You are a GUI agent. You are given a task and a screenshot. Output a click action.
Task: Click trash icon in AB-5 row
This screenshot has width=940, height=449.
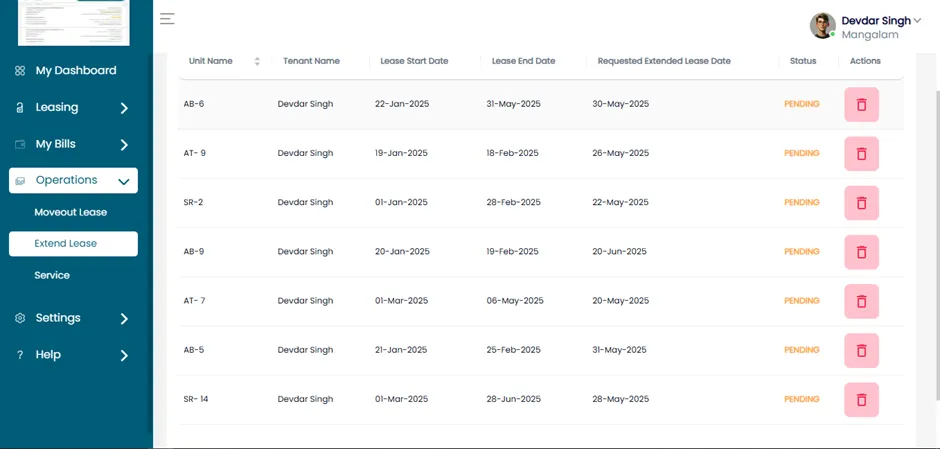click(x=861, y=351)
